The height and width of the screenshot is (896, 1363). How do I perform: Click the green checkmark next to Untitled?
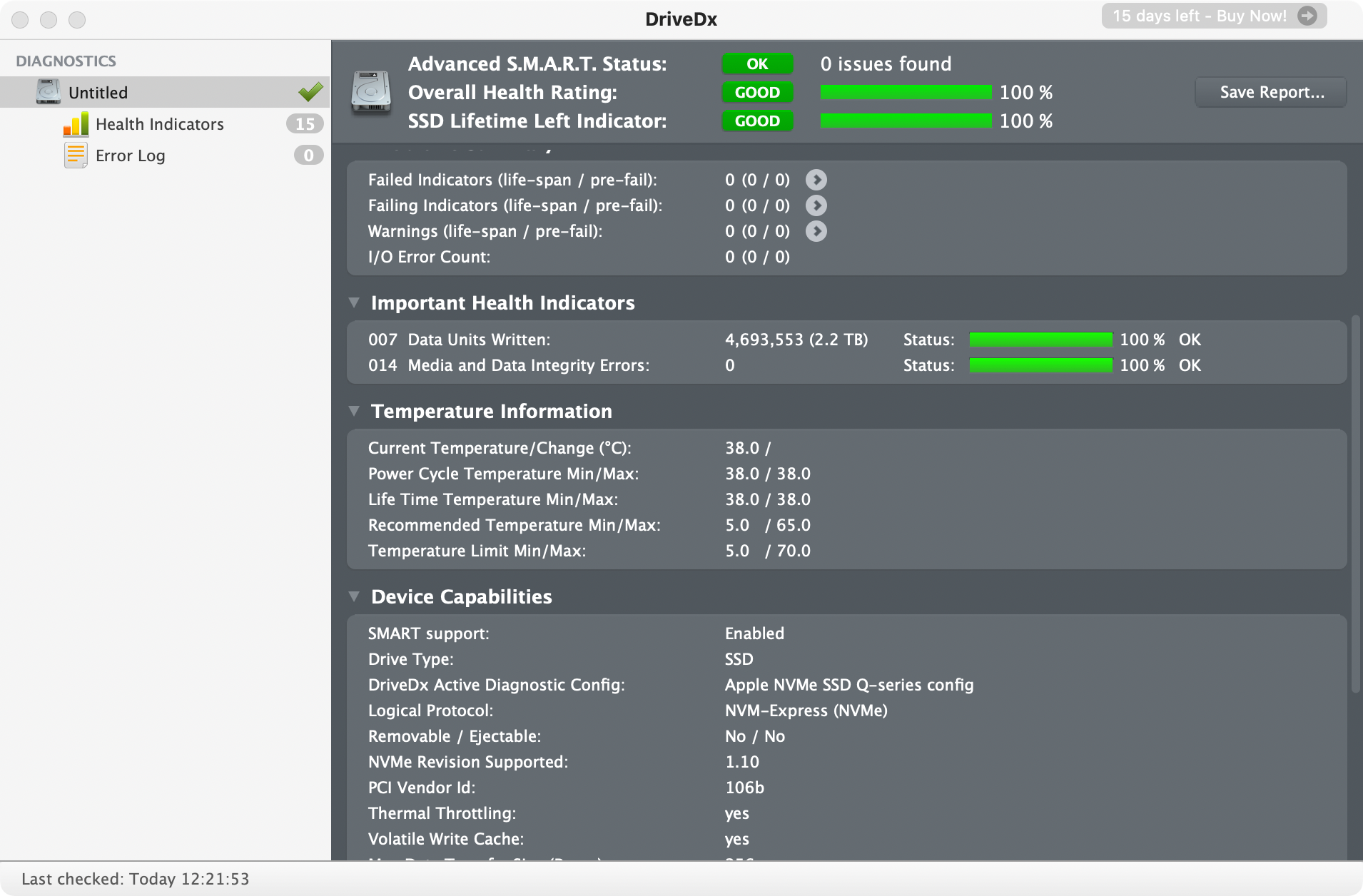click(310, 92)
